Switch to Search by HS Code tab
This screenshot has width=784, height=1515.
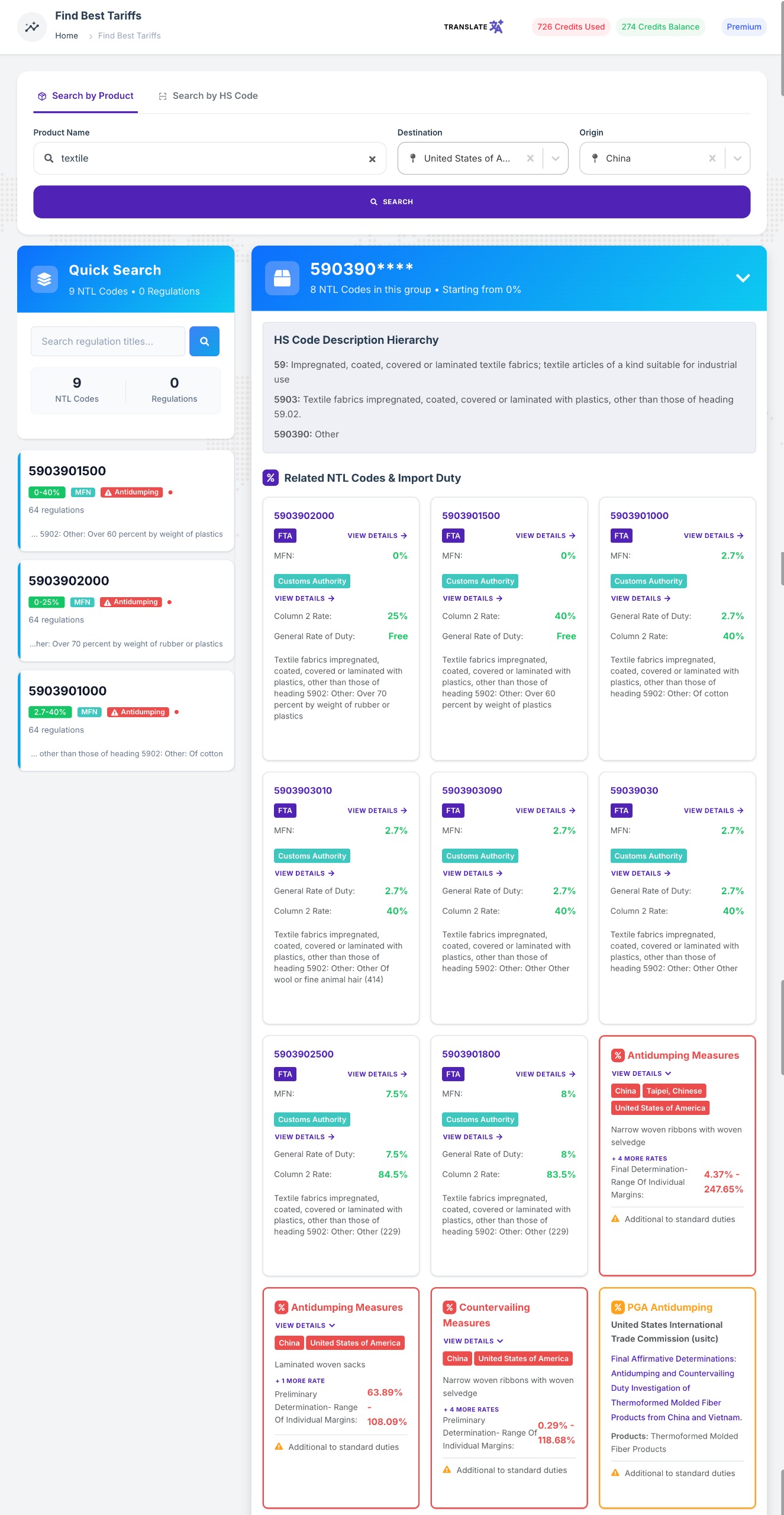point(208,96)
